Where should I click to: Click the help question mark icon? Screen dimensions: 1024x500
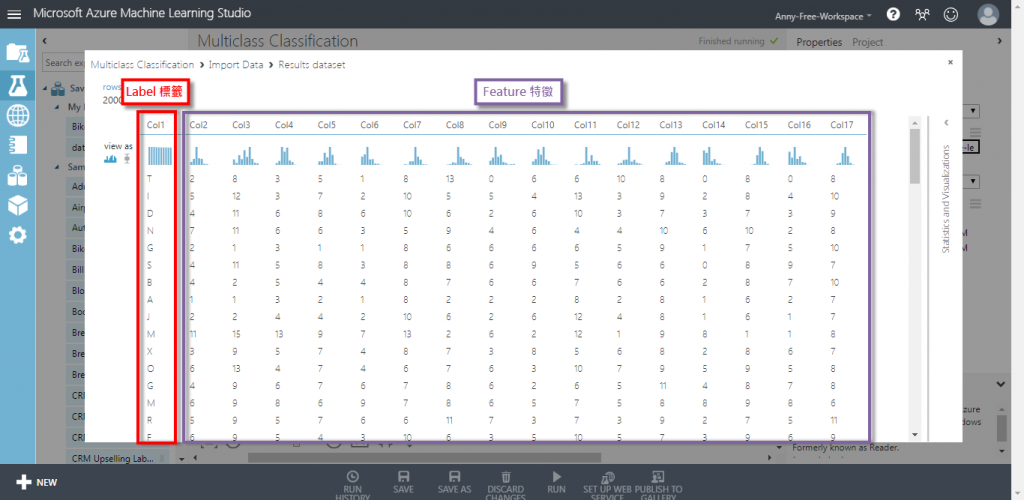(893, 14)
